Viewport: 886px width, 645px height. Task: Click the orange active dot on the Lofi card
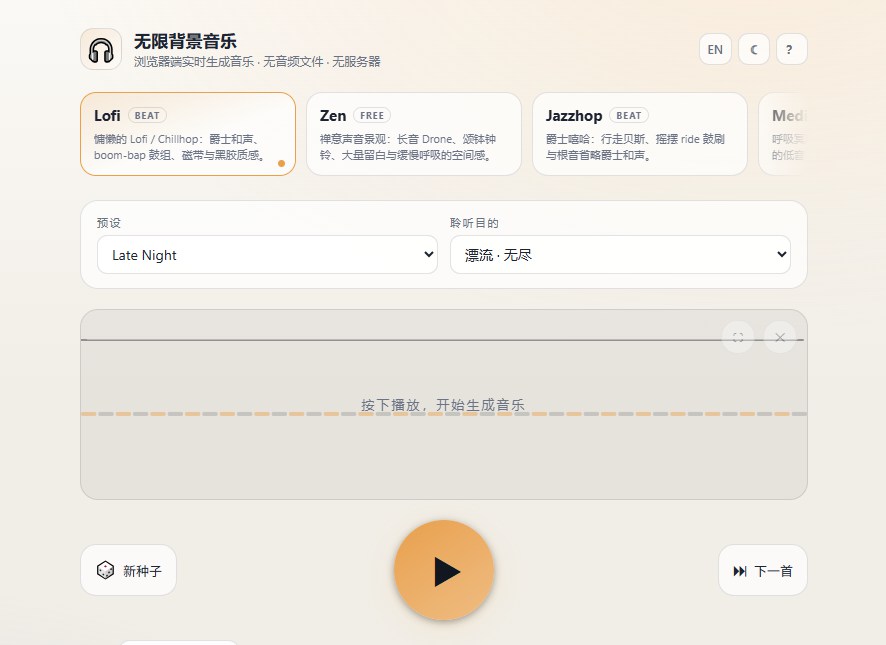[281, 163]
